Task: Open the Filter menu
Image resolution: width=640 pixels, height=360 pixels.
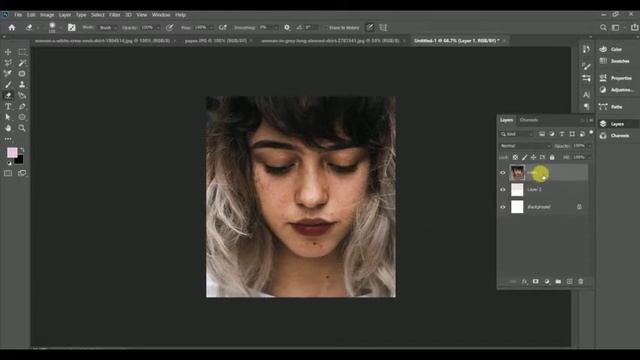Action: [115, 15]
